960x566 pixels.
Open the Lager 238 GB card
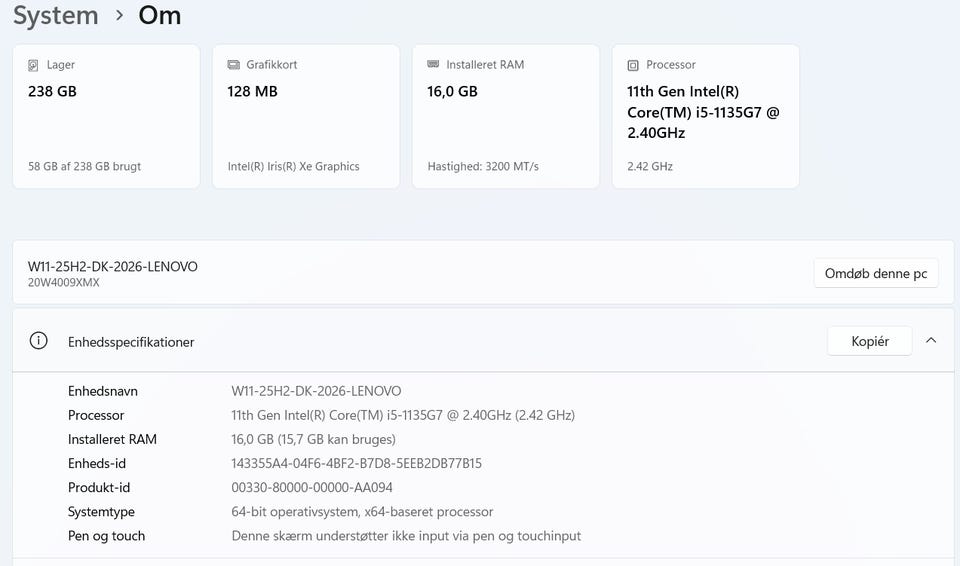pos(106,116)
